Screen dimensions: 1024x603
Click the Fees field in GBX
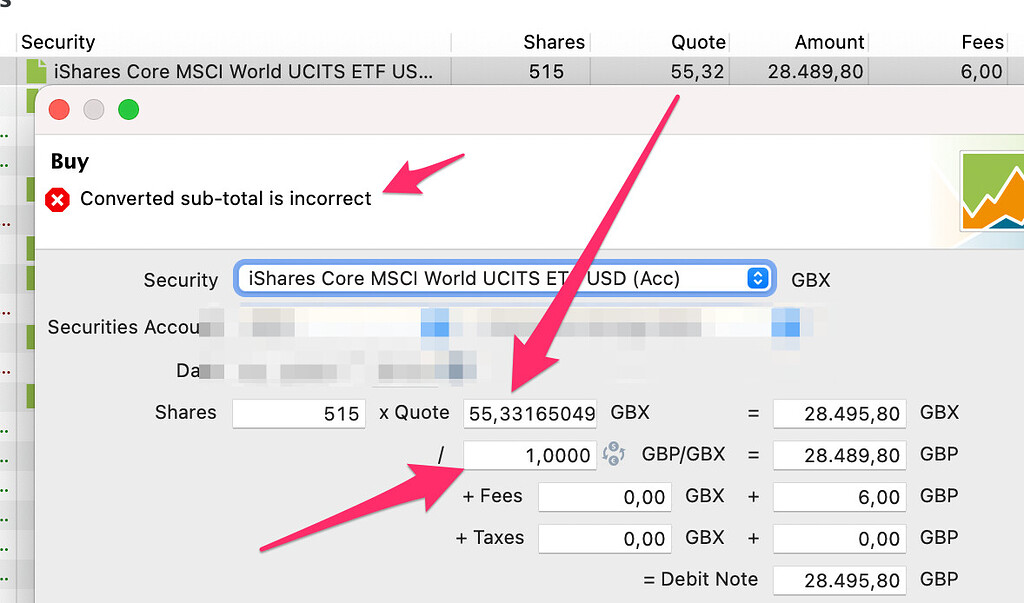604,496
